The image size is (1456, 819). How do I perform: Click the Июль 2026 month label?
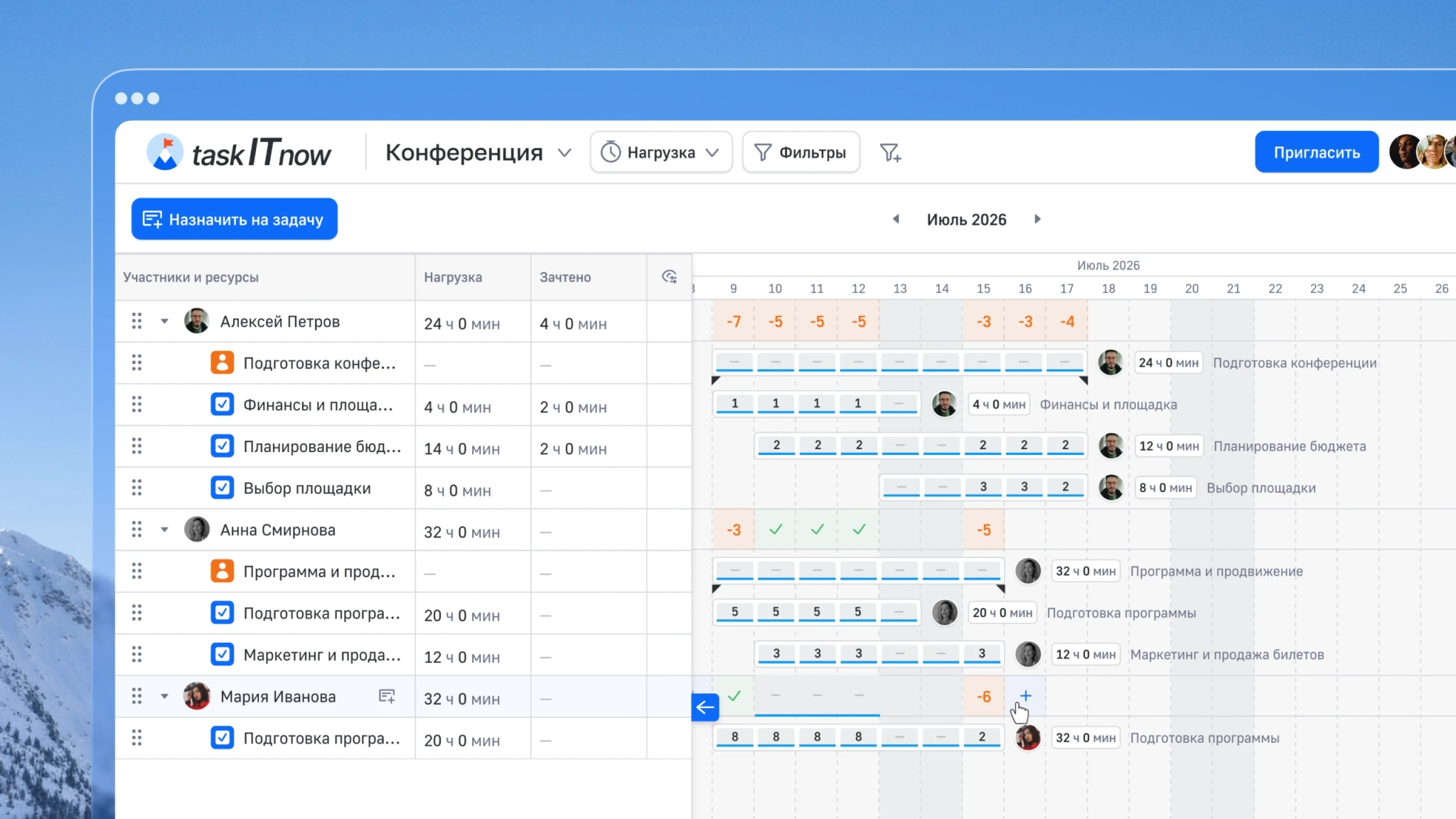tap(966, 220)
